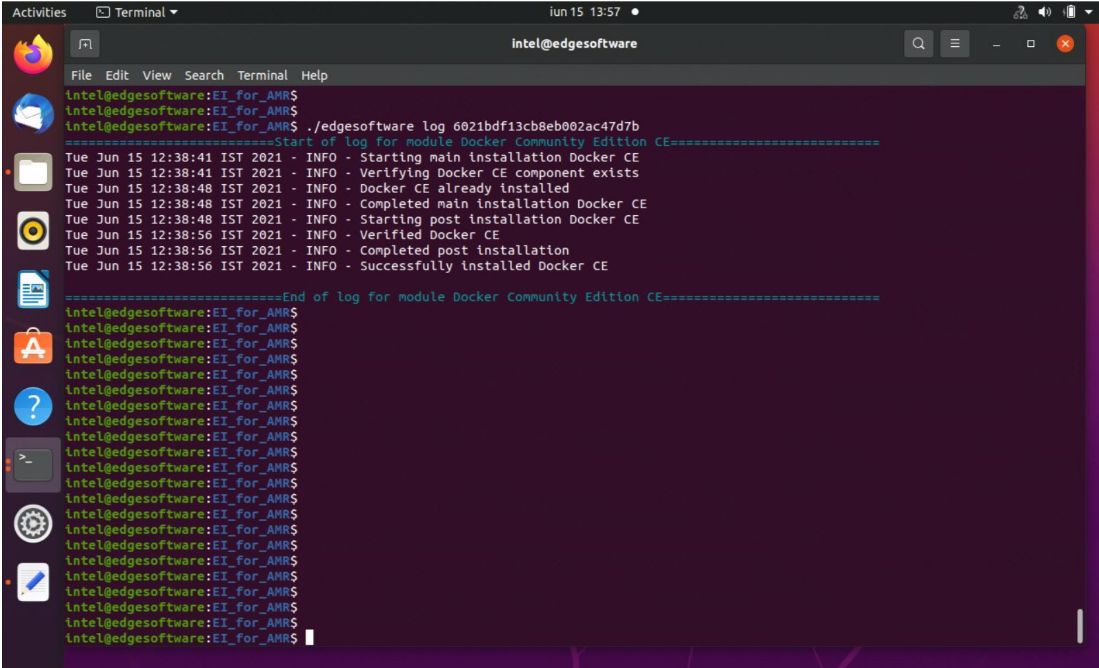
Task: Open the Search menu
Action: point(204,75)
